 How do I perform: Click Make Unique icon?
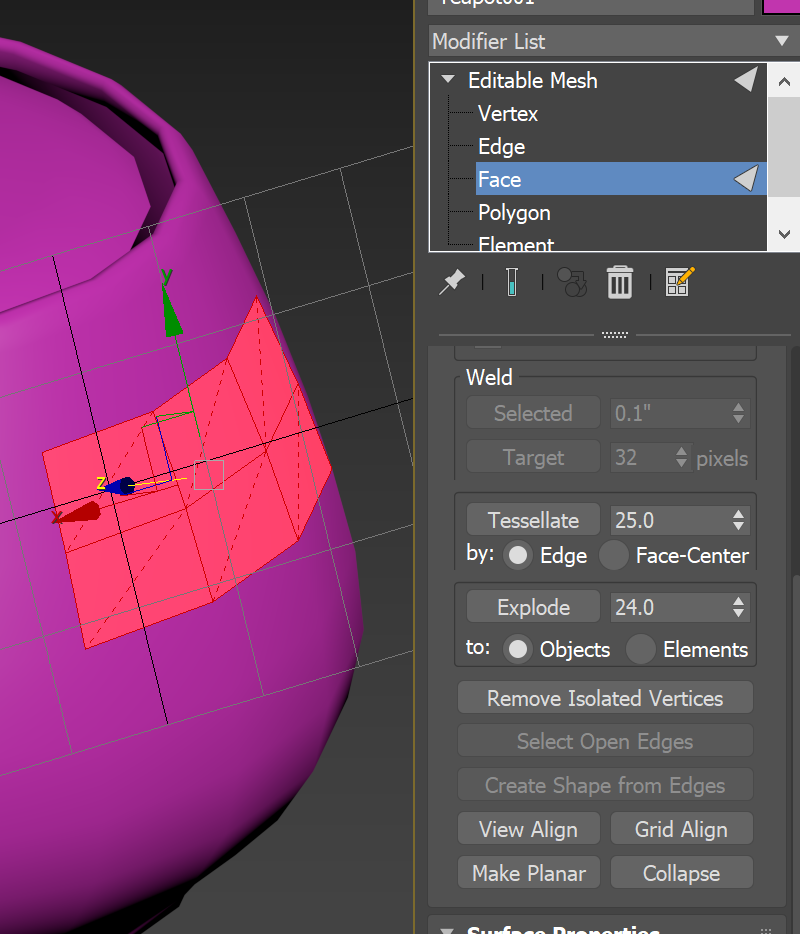pos(572,282)
